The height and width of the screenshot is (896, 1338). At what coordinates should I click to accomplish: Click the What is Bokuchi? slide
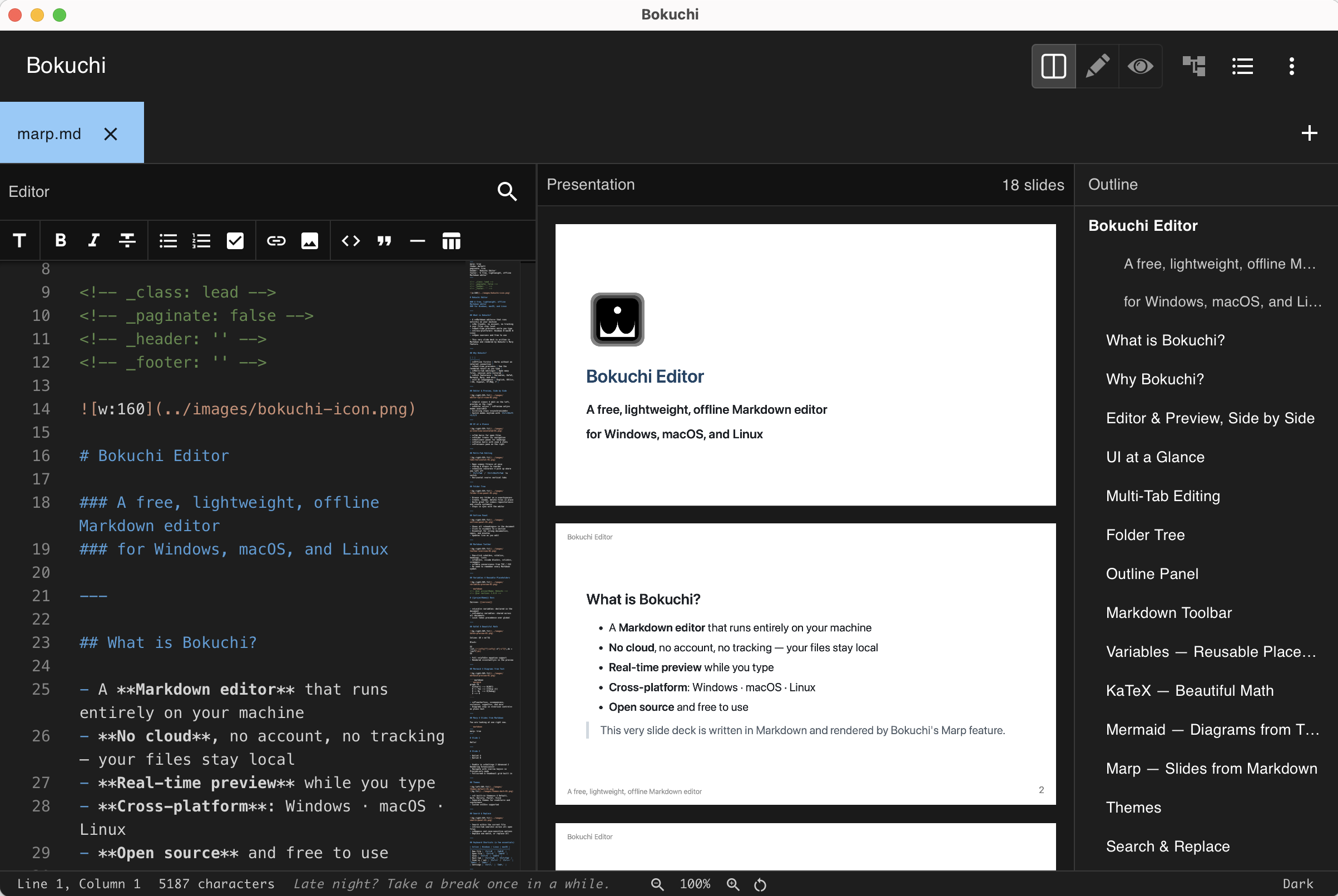point(805,664)
